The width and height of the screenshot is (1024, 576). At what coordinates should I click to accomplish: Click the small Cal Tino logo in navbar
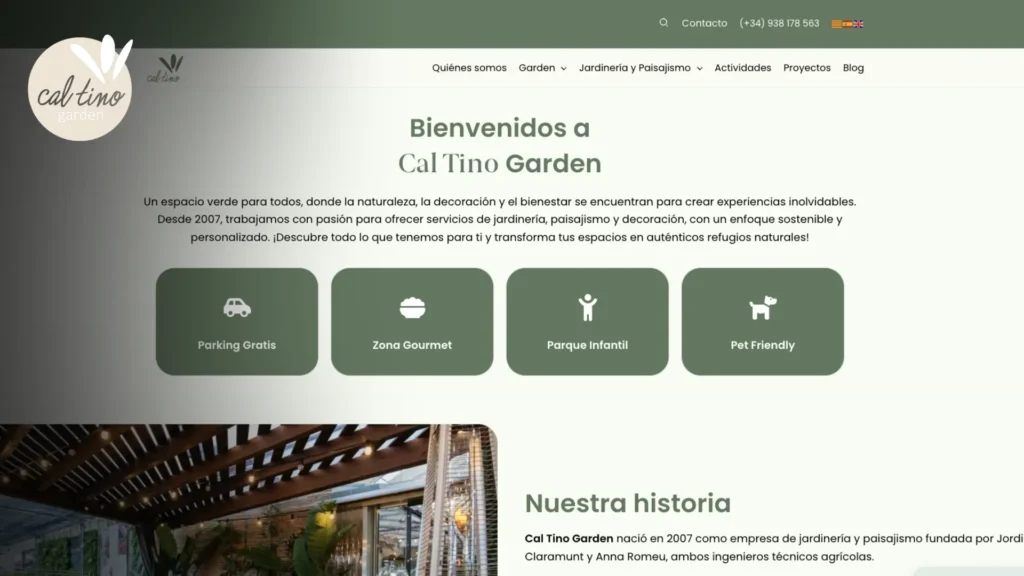point(165,69)
